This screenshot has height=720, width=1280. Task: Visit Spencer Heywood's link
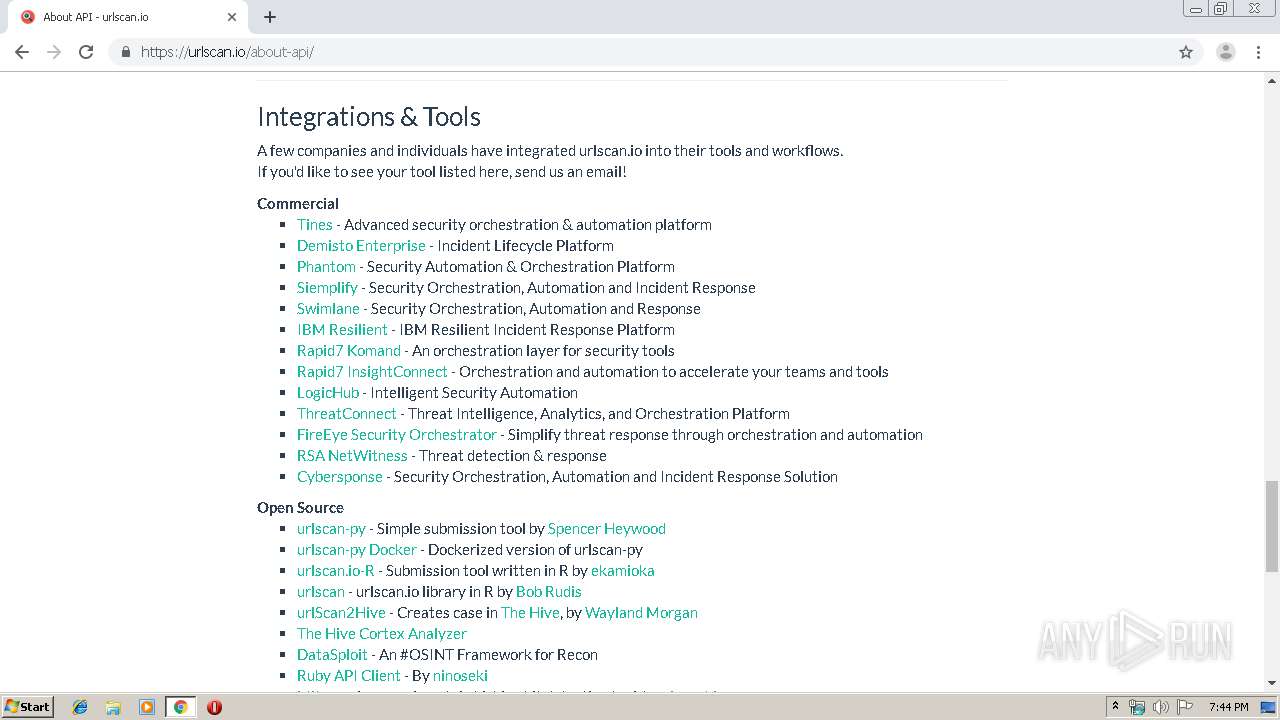607,529
